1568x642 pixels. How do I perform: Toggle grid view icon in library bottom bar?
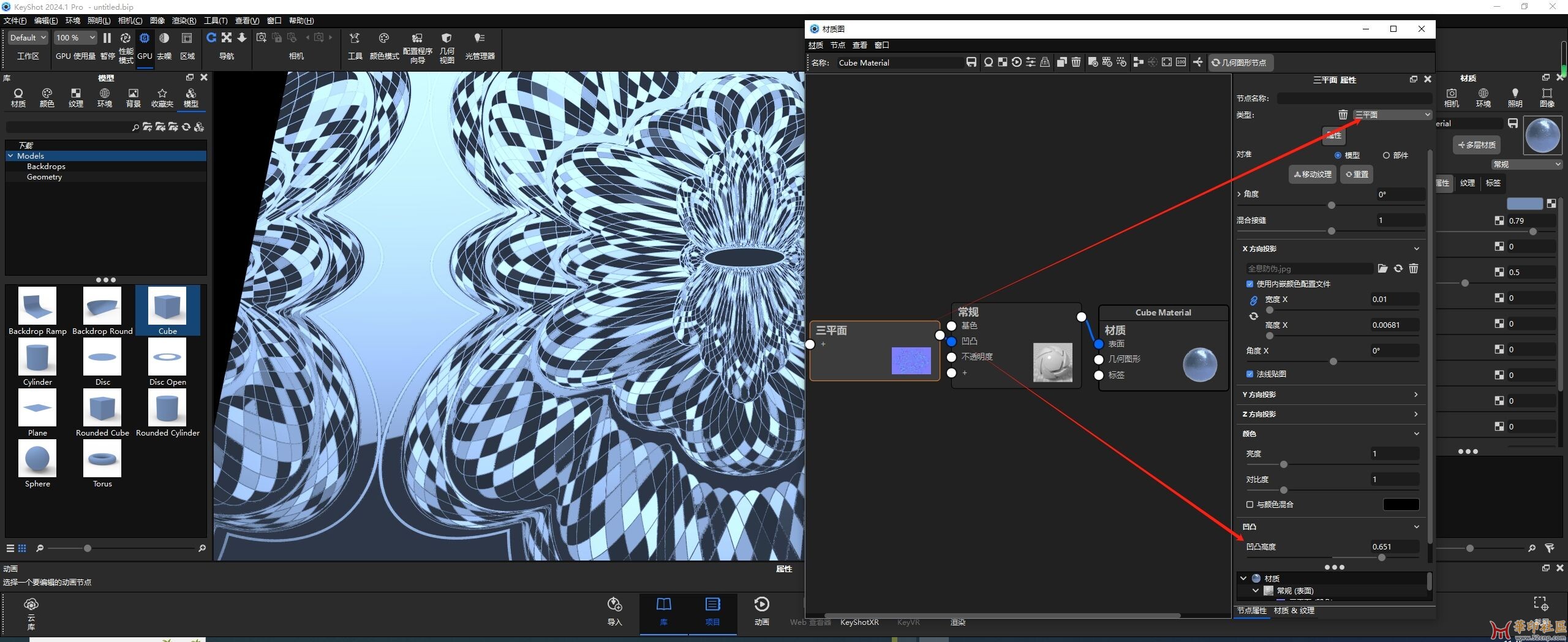pyautogui.click(x=22, y=548)
